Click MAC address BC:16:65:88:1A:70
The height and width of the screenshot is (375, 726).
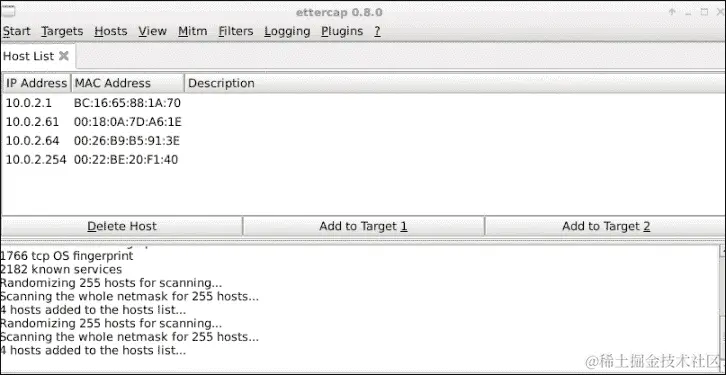click(127, 103)
